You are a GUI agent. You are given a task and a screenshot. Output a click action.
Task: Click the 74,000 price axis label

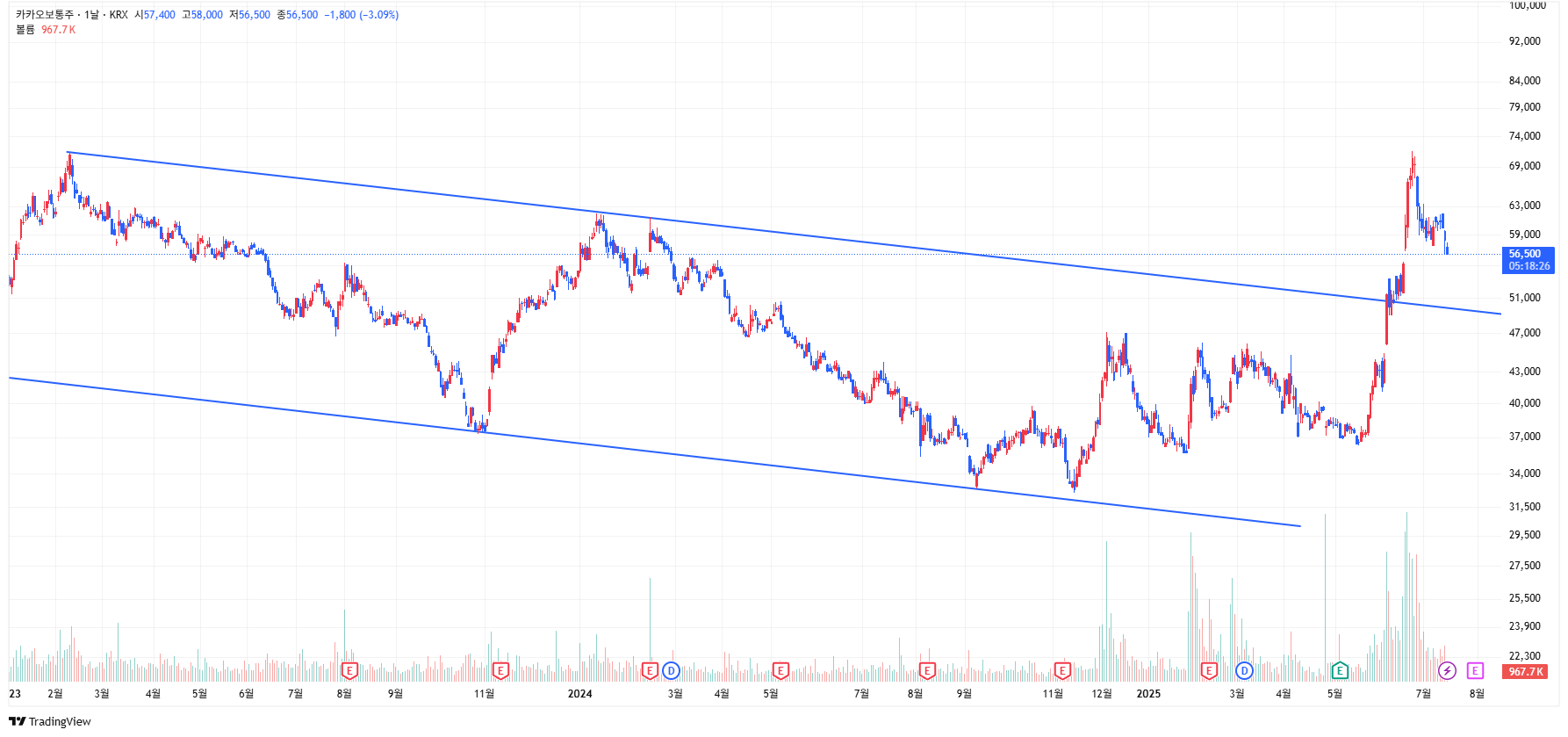pos(1525,136)
